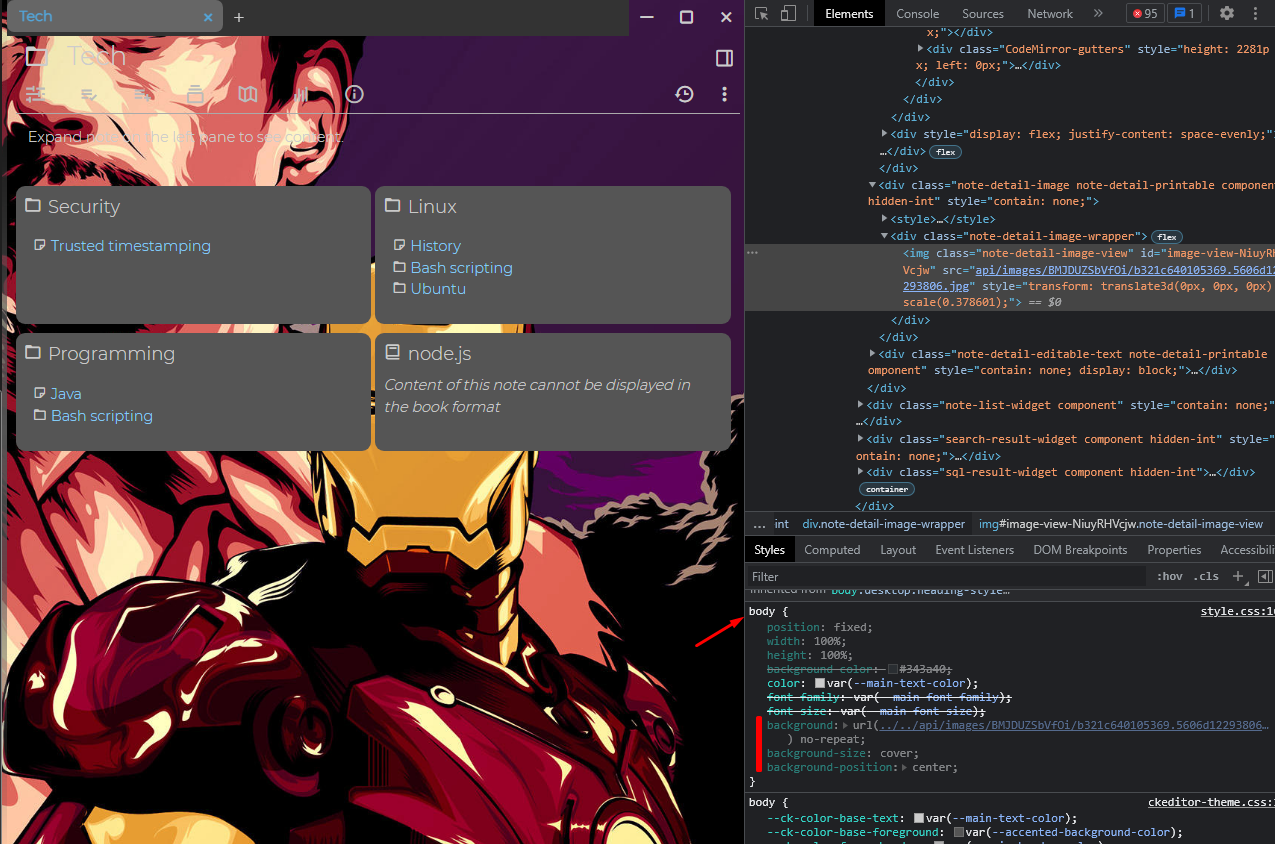Select img#image-view breadcrumb
The width and height of the screenshot is (1275, 844).
click(1121, 524)
